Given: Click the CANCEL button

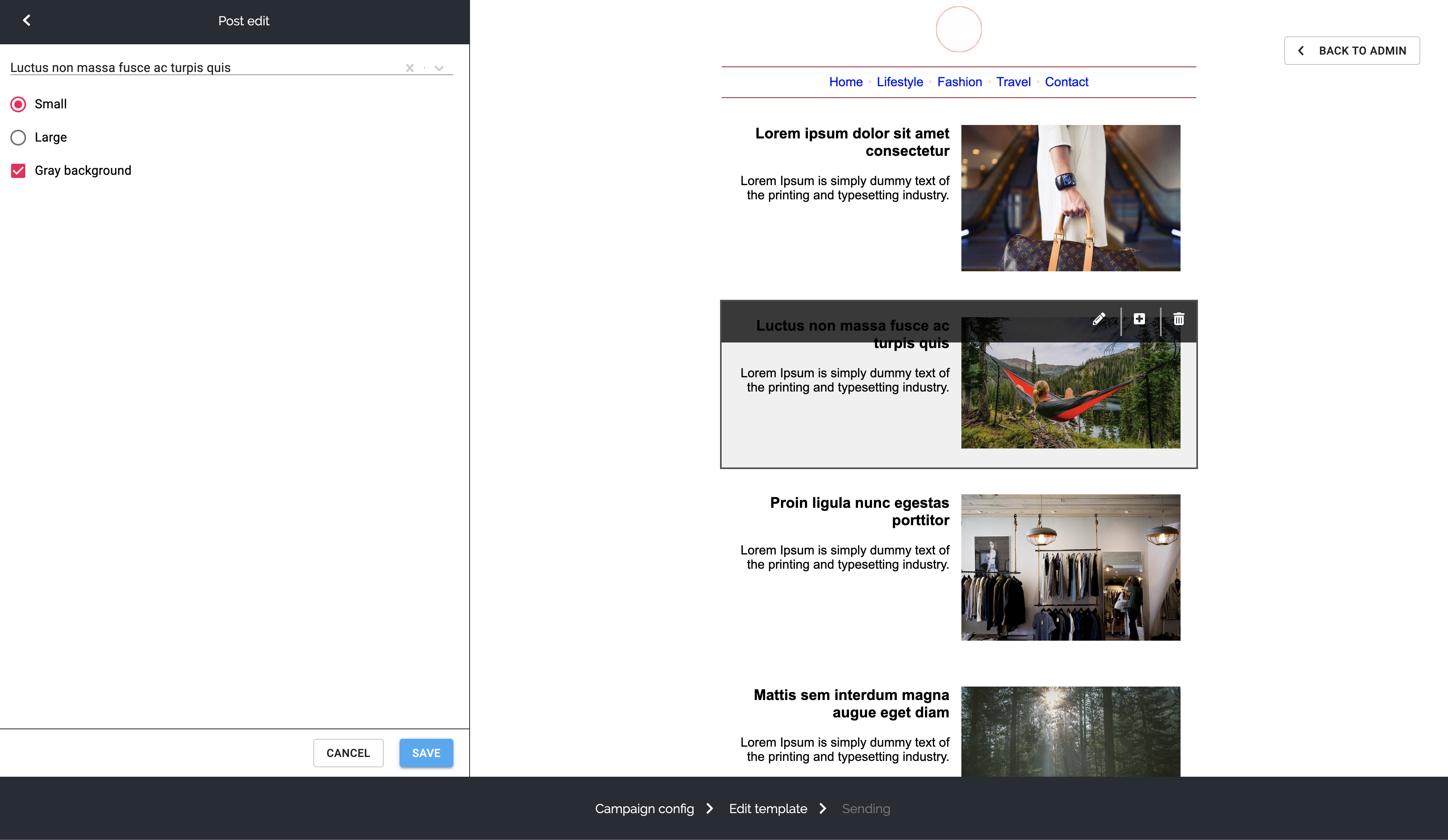Looking at the screenshot, I should pyautogui.click(x=348, y=753).
